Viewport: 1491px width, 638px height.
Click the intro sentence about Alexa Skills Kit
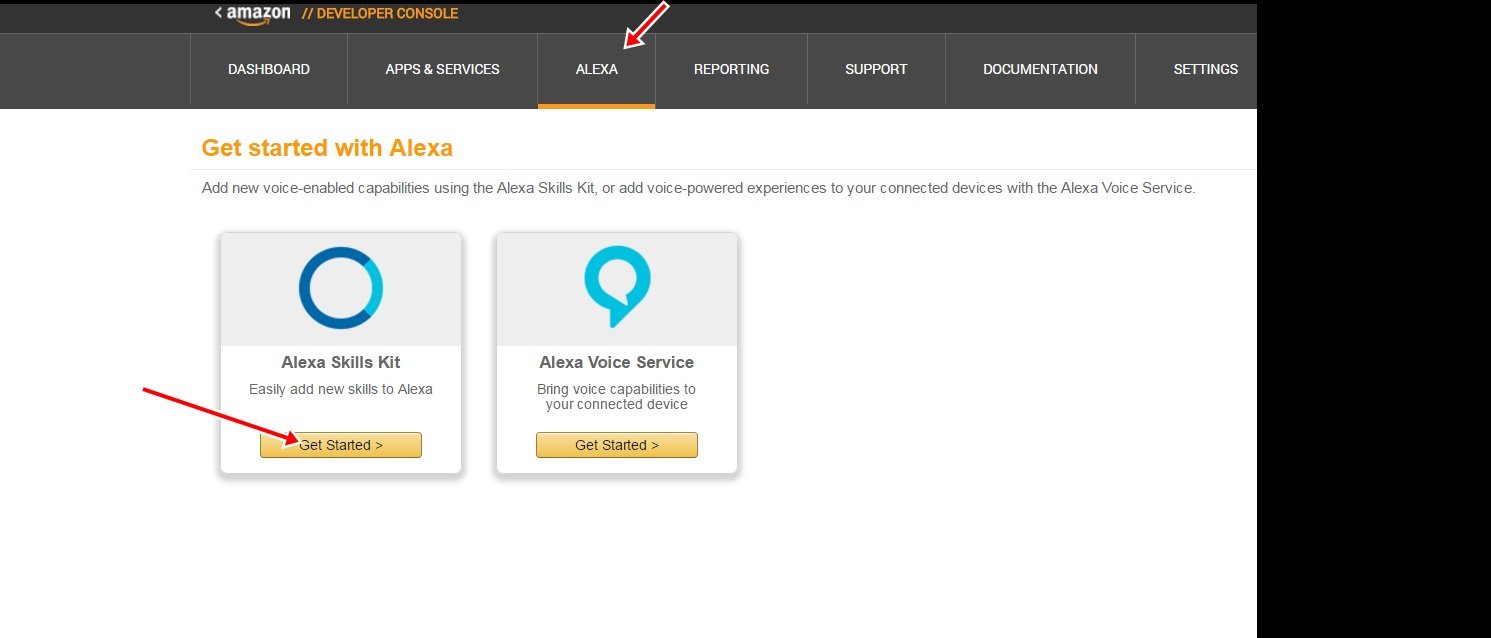pos(698,188)
